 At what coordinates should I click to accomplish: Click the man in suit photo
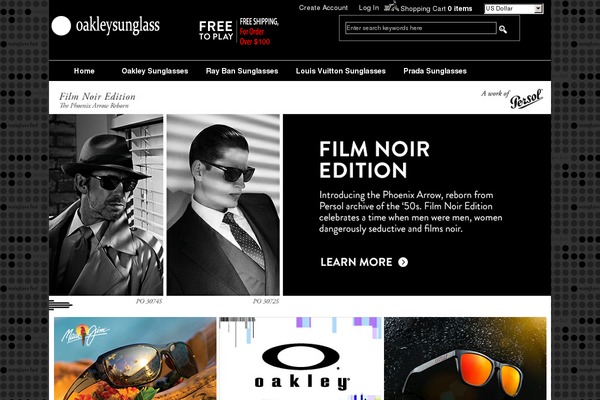[x=223, y=205]
